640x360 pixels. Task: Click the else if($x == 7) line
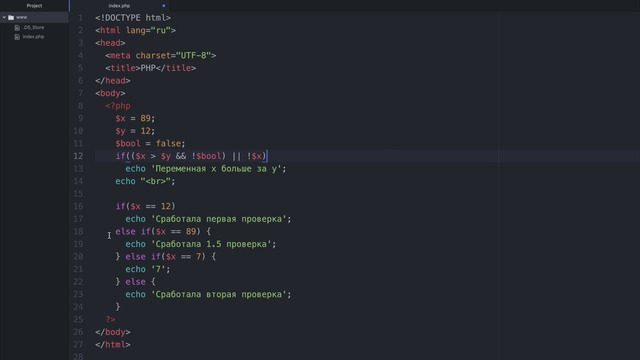(166, 257)
